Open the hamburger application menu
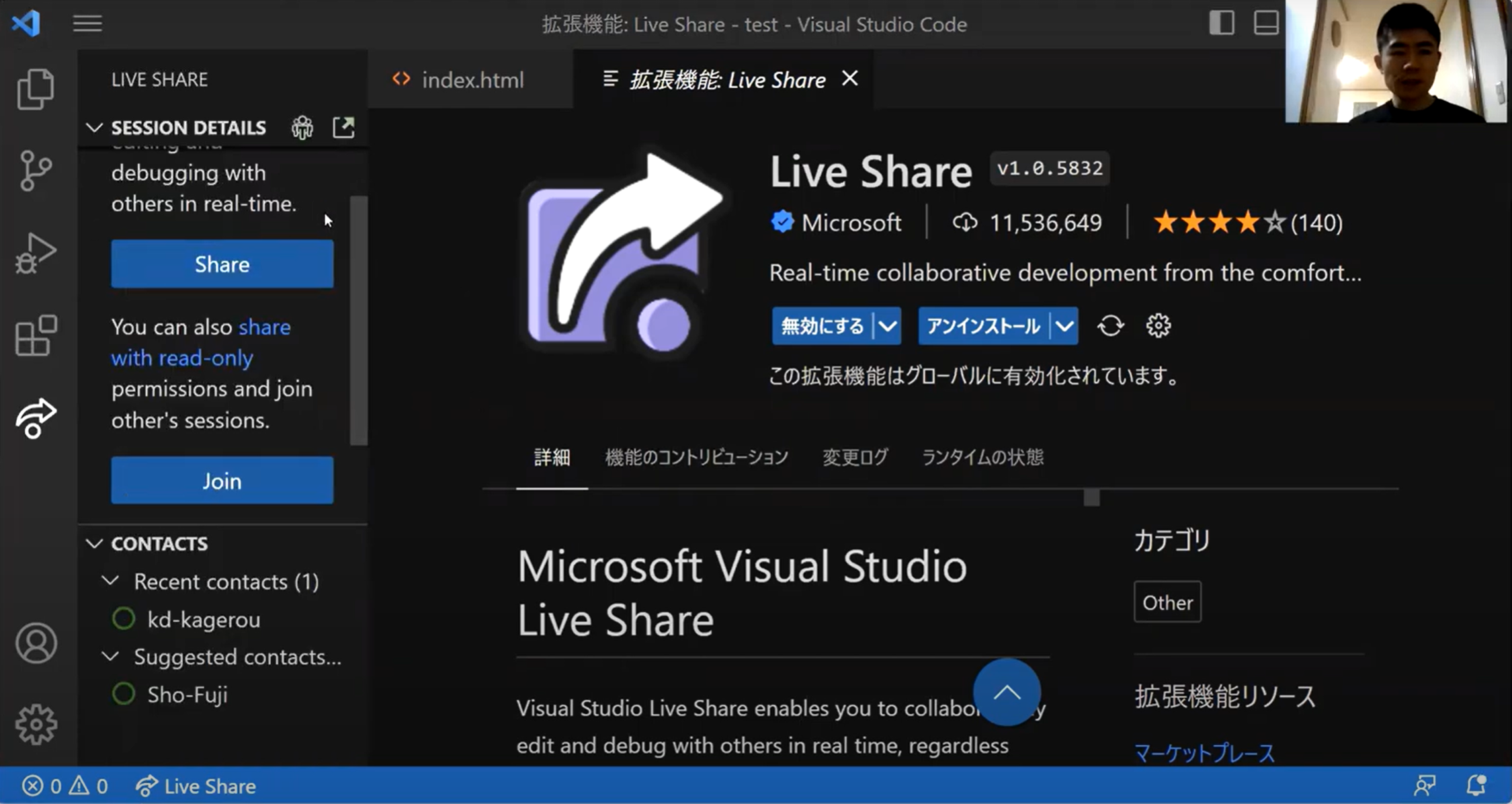The width and height of the screenshot is (1512, 804). click(x=87, y=24)
